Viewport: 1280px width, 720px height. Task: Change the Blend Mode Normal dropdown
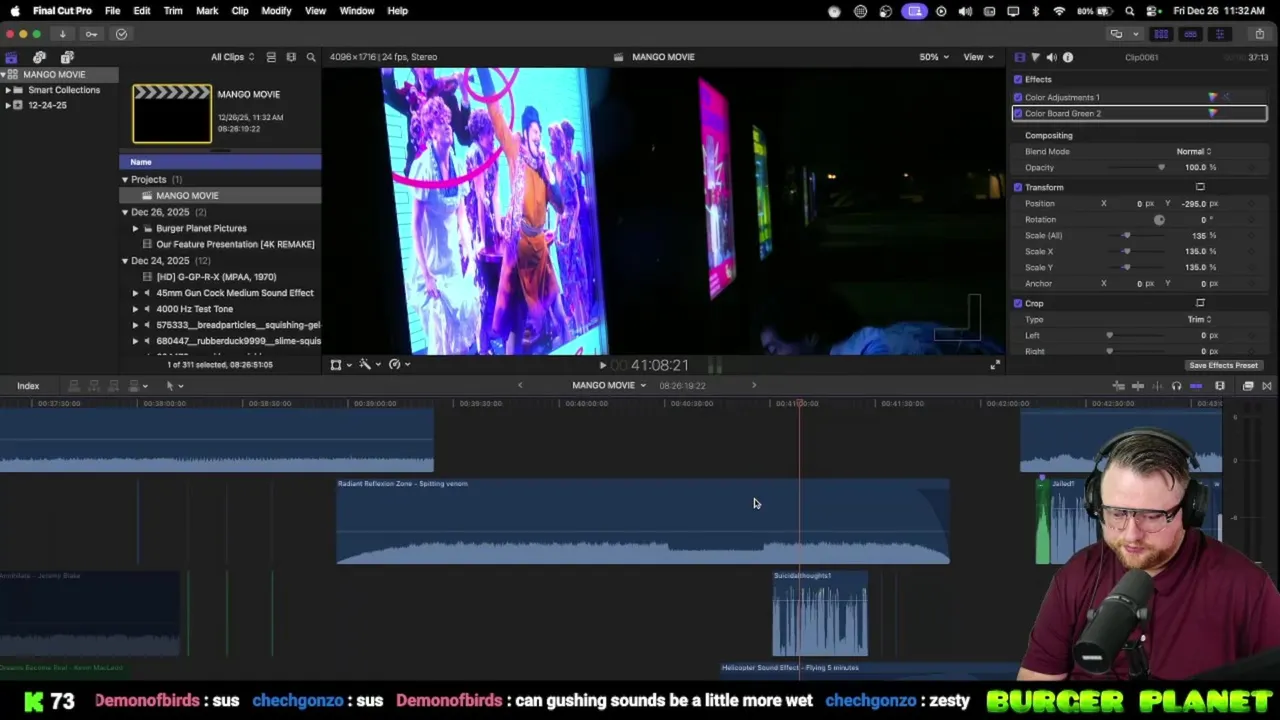point(1193,151)
